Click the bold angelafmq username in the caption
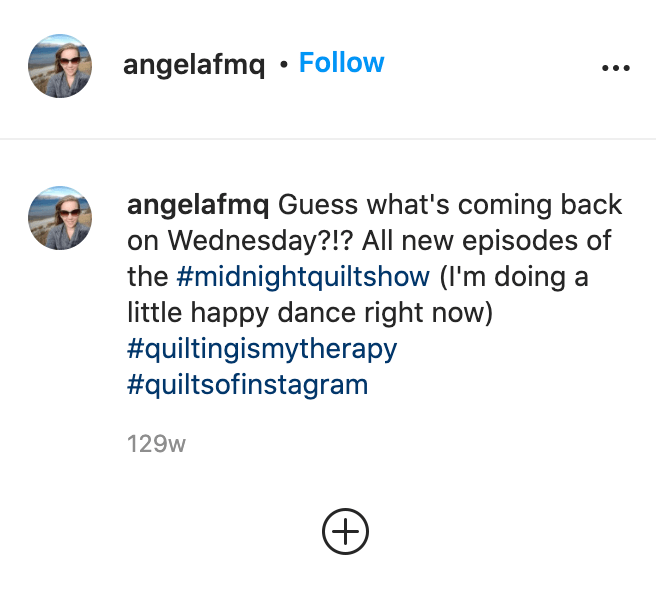656x600 pixels. pos(198,206)
